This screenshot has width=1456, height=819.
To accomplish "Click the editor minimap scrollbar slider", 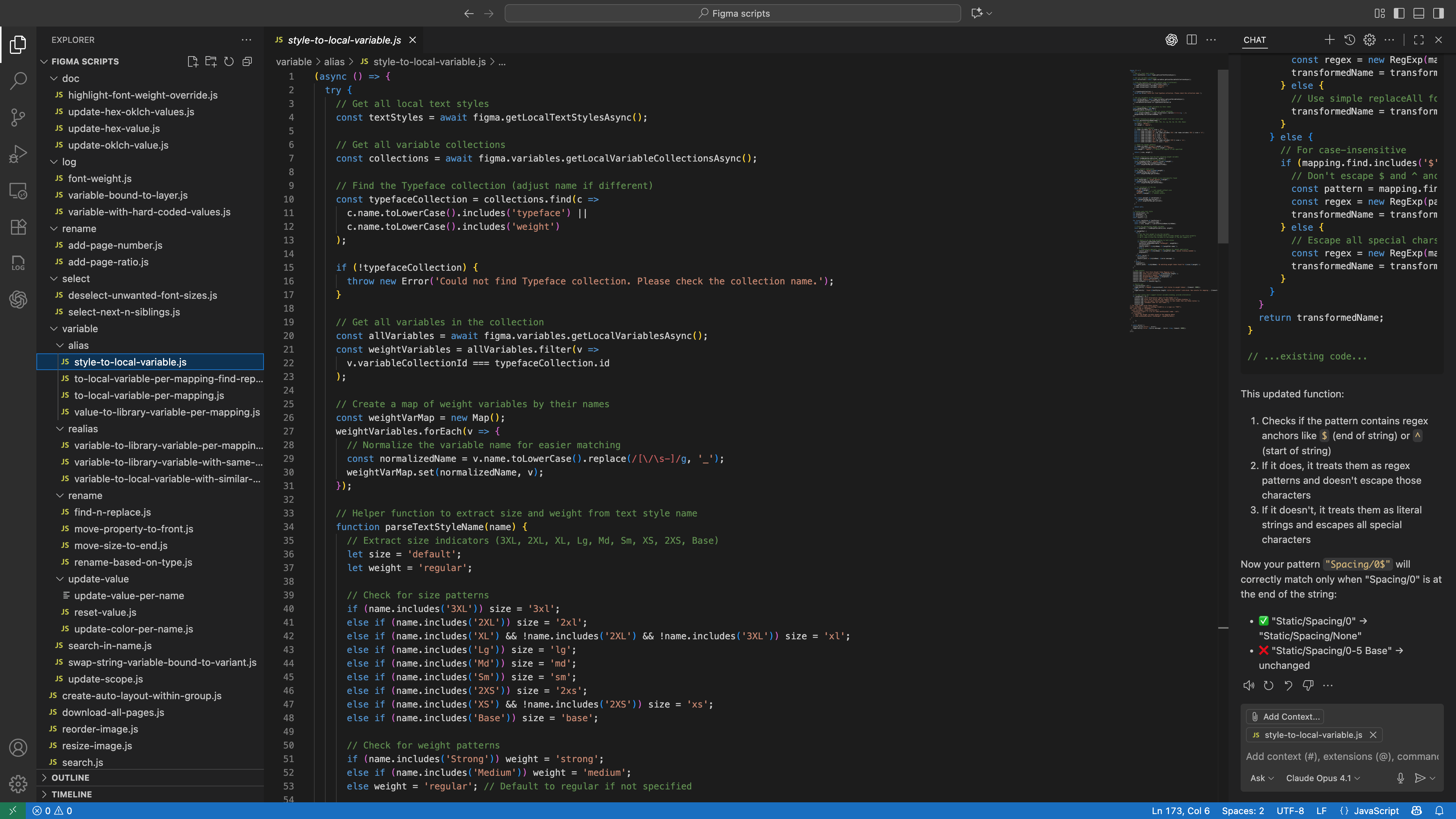I will point(1223,157).
